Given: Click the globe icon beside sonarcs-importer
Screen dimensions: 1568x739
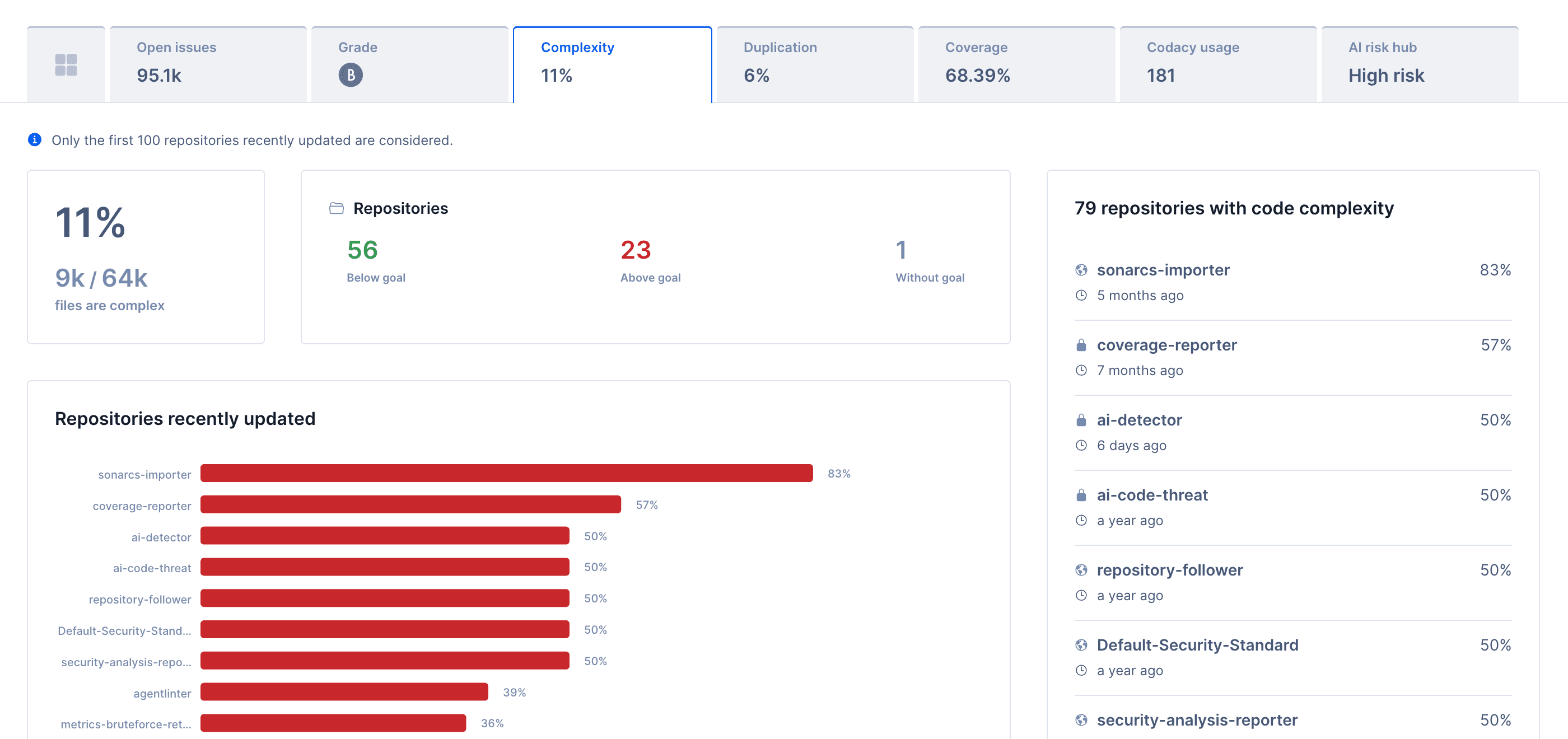Looking at the screenshot, I should 1081,270.
